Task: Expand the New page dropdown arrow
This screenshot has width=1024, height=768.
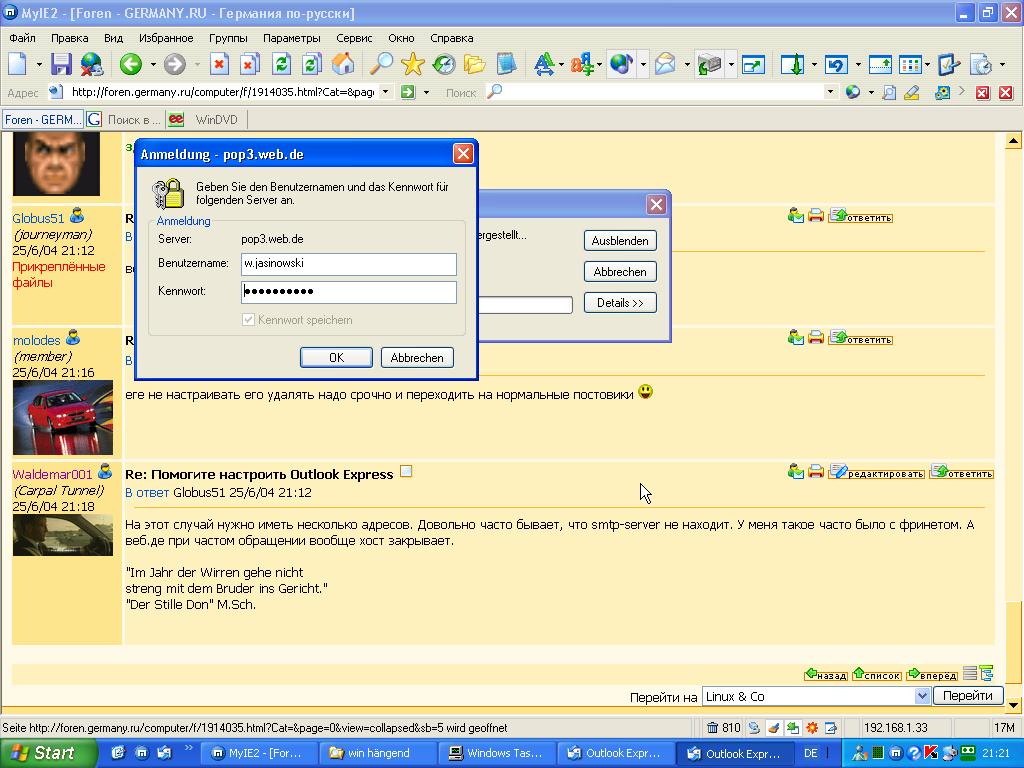Action: pyautogui.click(x=39, y=65)
